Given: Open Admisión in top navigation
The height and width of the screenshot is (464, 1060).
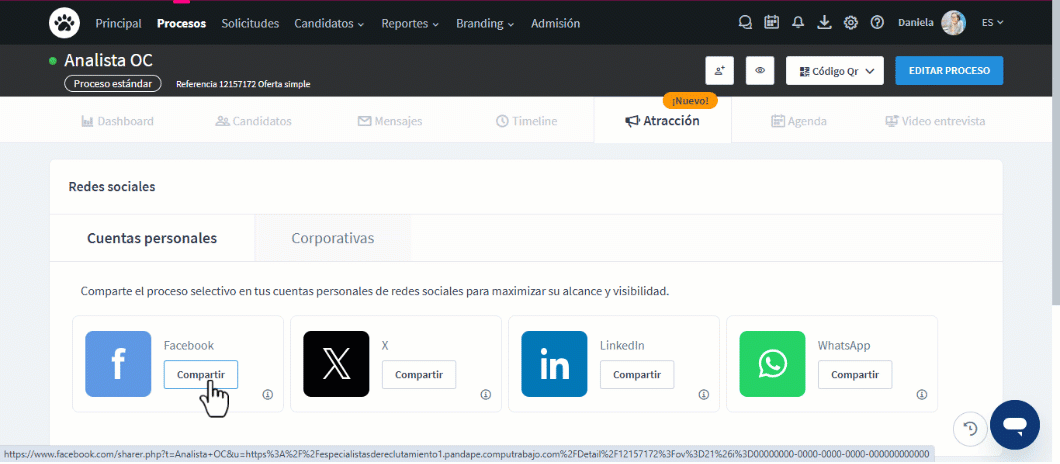Looking at the screenshot, I should click(556, 23).
